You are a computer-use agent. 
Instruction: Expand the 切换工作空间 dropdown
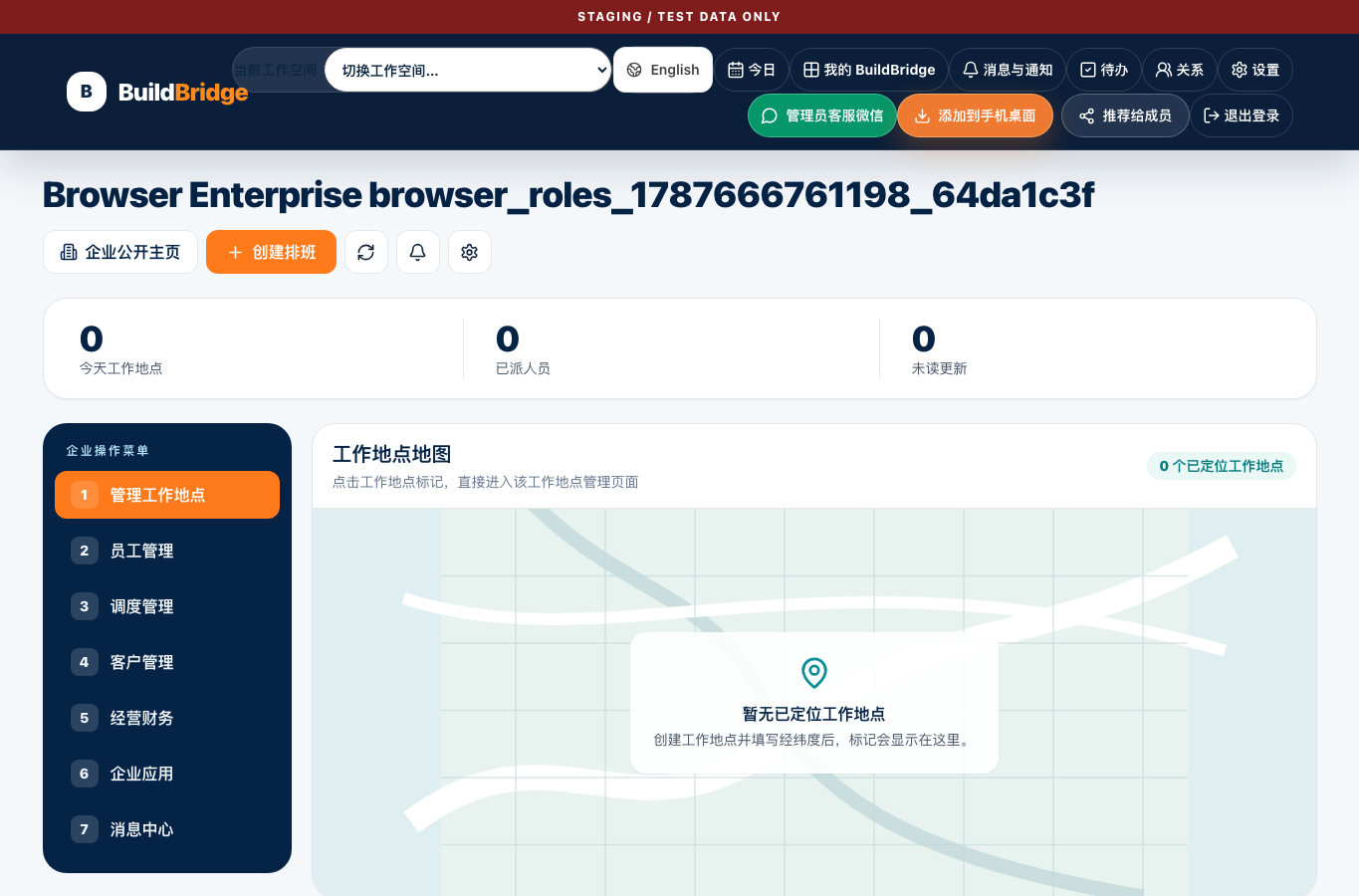click(x=468, y=70)
